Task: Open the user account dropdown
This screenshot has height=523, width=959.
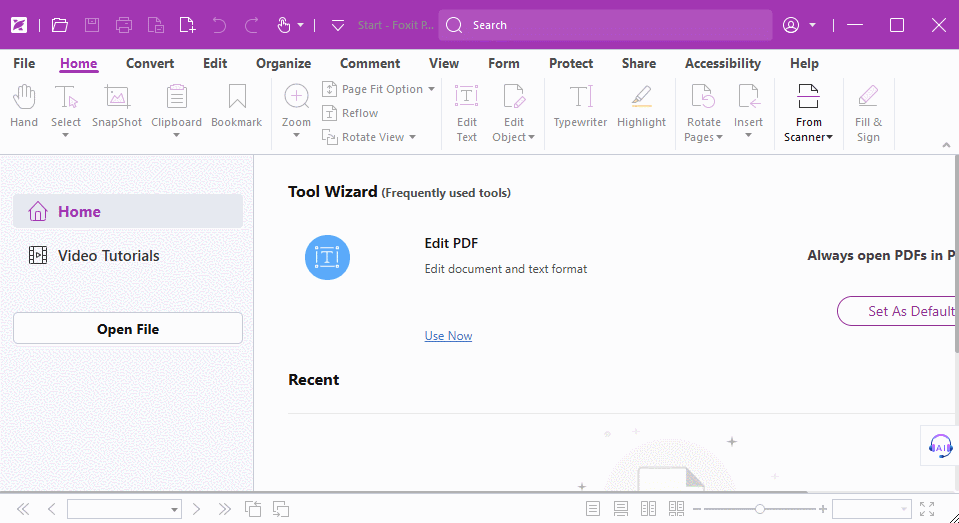Action: pos(812,25)
